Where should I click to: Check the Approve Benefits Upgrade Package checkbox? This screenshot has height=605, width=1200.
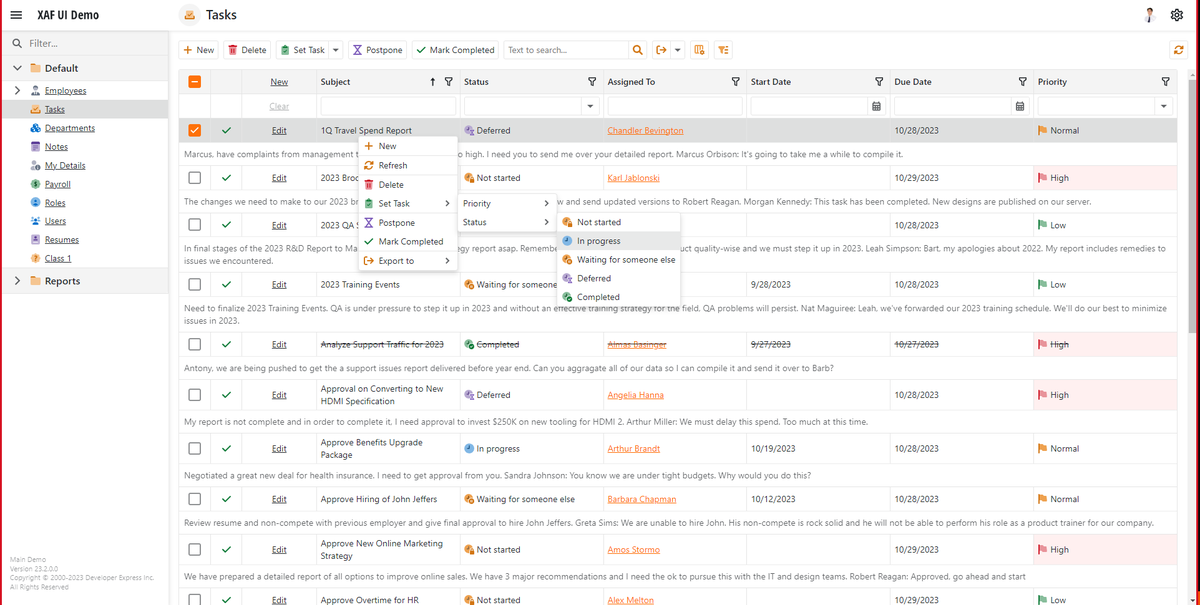[x=195, y=448]
